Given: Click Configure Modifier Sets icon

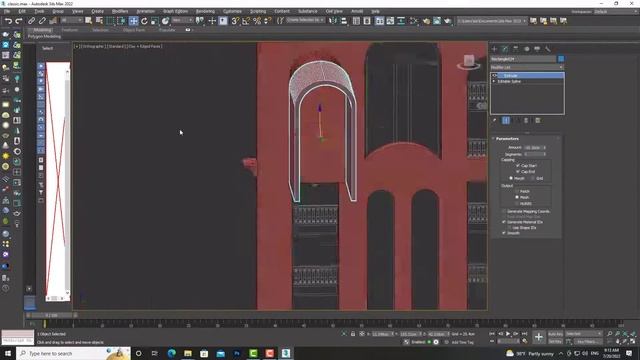Looking at the screenshot, I should 538,120.
